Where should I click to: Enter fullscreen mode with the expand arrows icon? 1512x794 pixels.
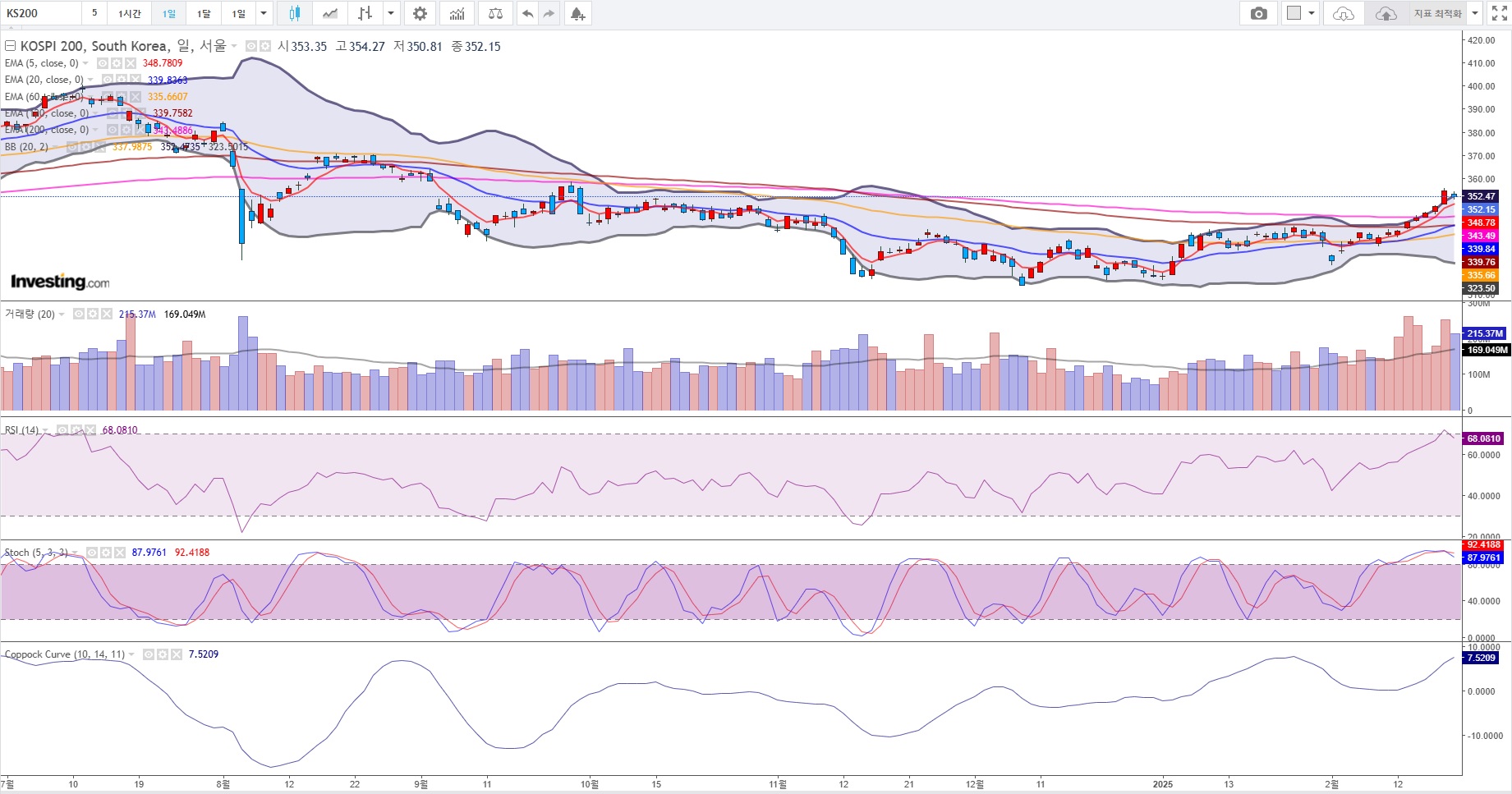click(x=1499, y=13)
